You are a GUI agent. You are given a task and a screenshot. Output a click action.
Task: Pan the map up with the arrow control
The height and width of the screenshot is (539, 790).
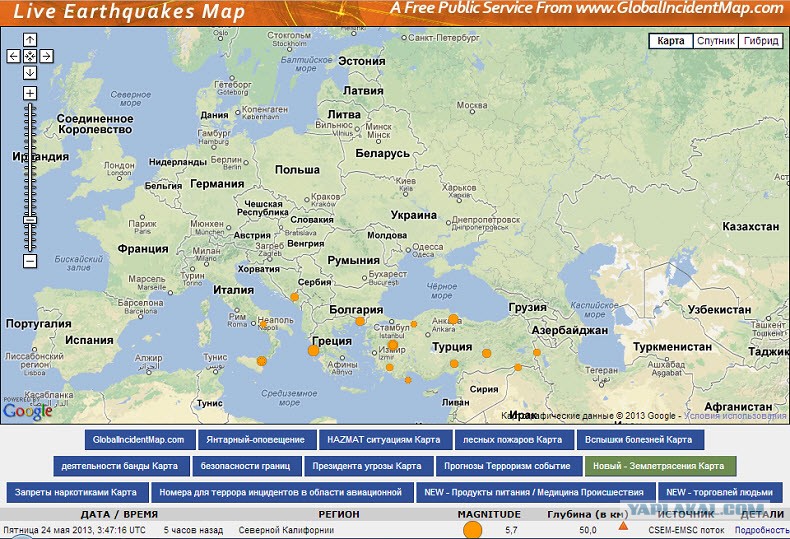point(30,39)
